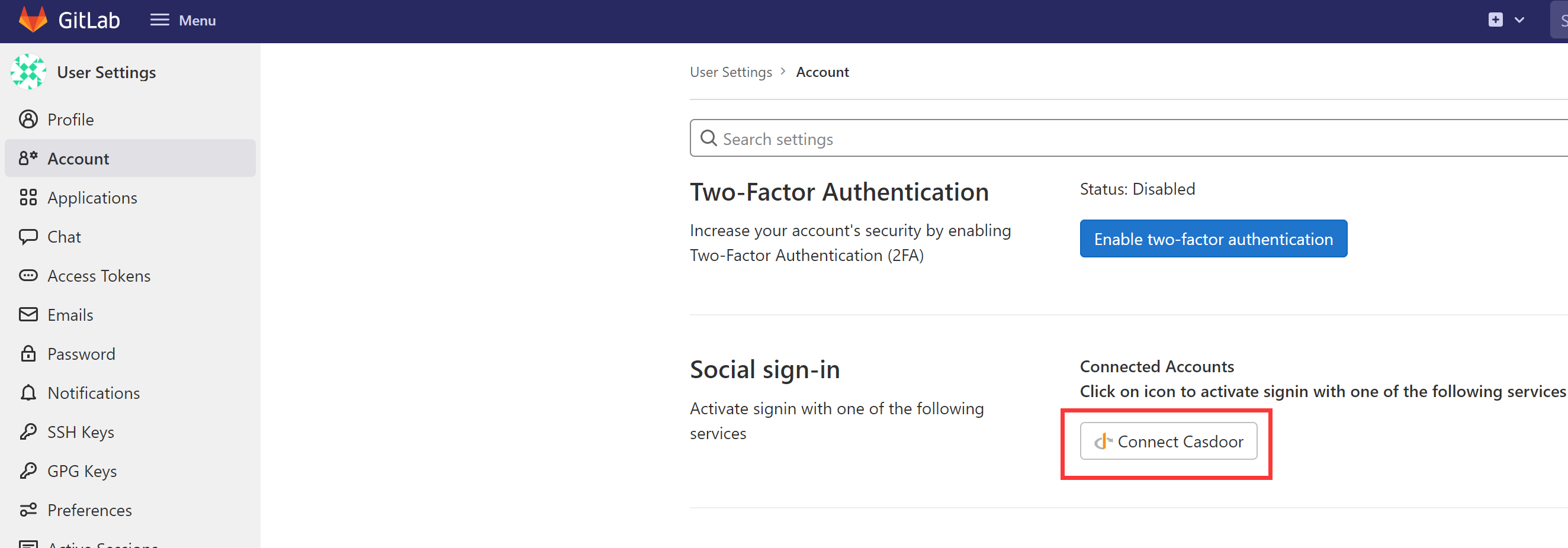
Task: Select the Profile person icon
Action: tap(28, 119)
